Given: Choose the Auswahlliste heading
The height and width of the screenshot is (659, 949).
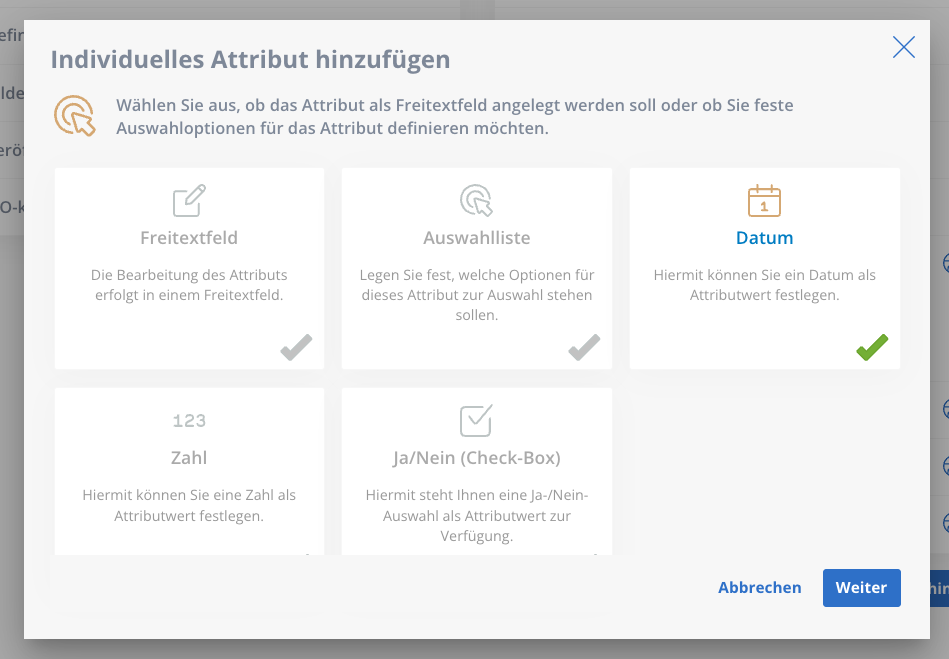Looking at the screenshot, I should tap(476, 238).
